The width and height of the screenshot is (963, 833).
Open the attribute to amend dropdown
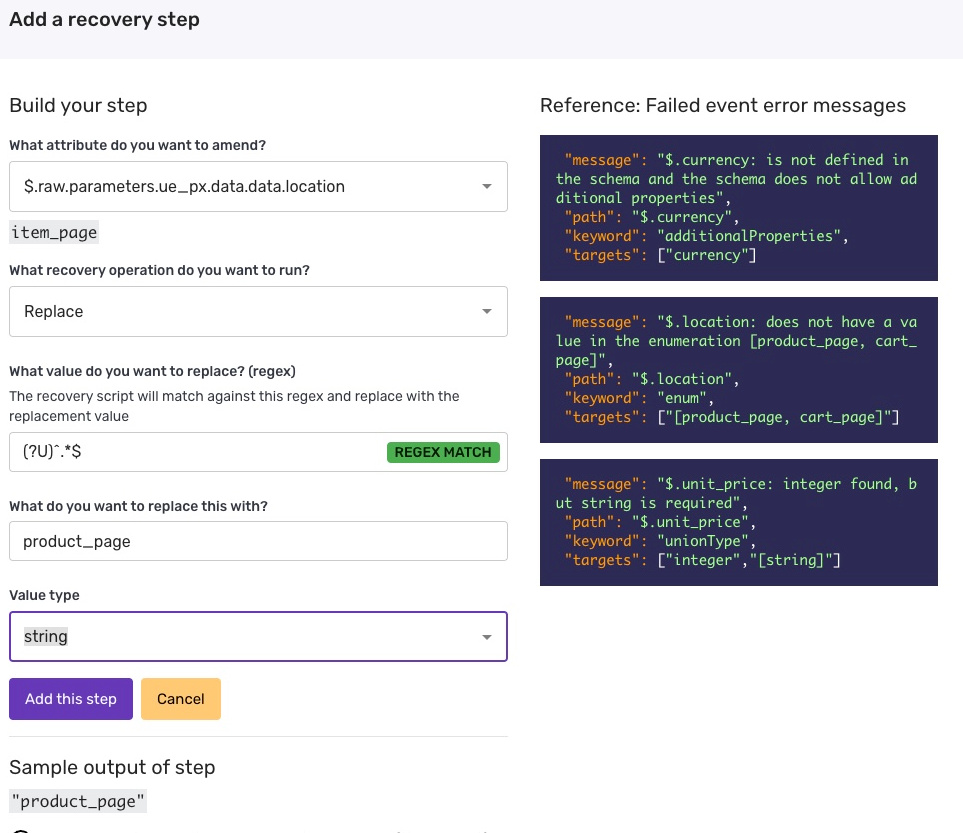pos(258,187)
